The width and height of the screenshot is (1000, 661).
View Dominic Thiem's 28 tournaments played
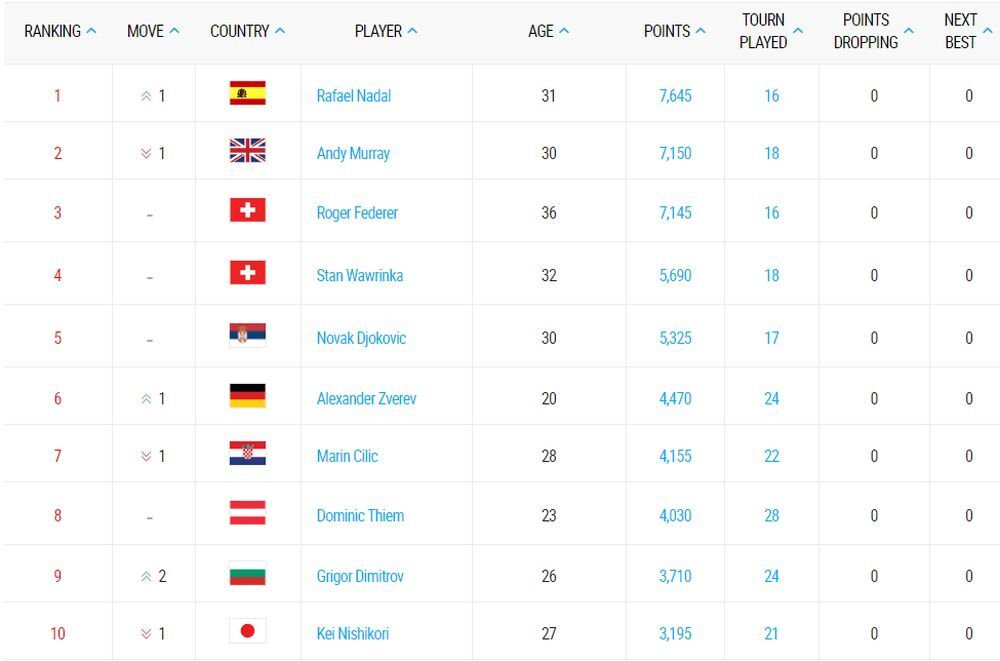(x=771, y=516)
